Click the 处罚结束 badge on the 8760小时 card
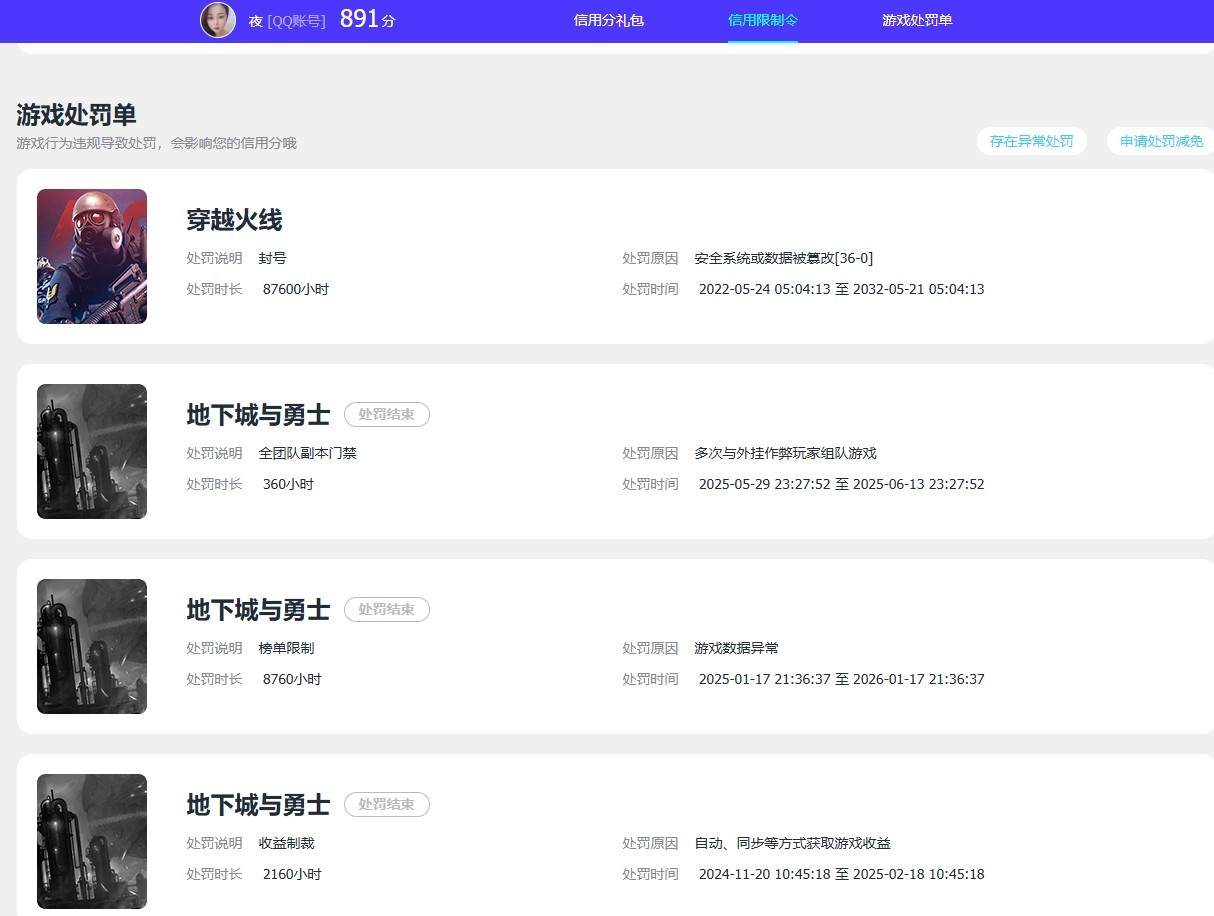1214x916 pixels. tap(387, 610)
